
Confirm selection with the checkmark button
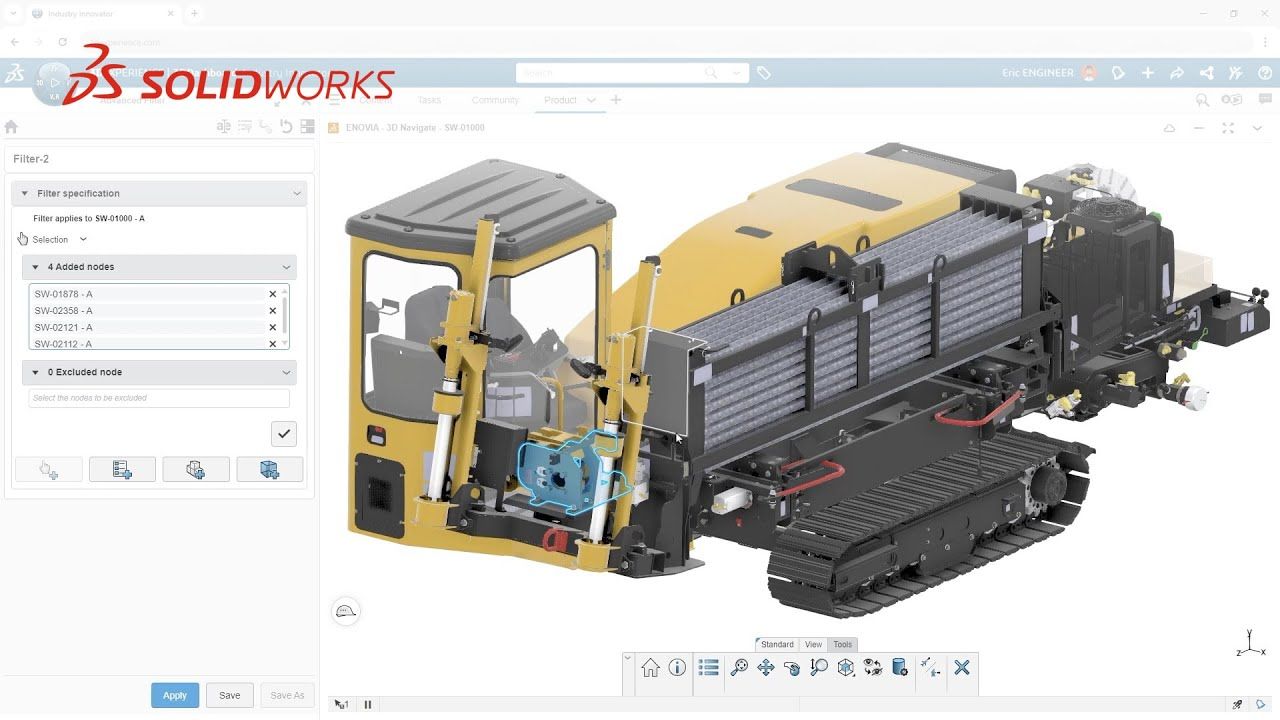[x=284, y=433]
